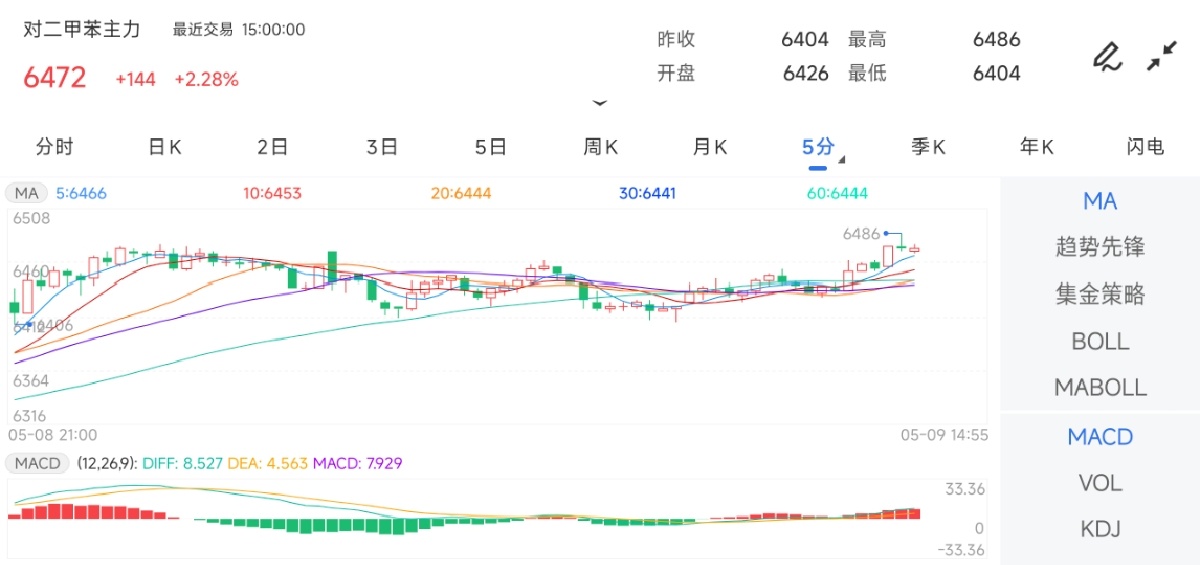Click the +2.28% change percentage

(206, 79)
